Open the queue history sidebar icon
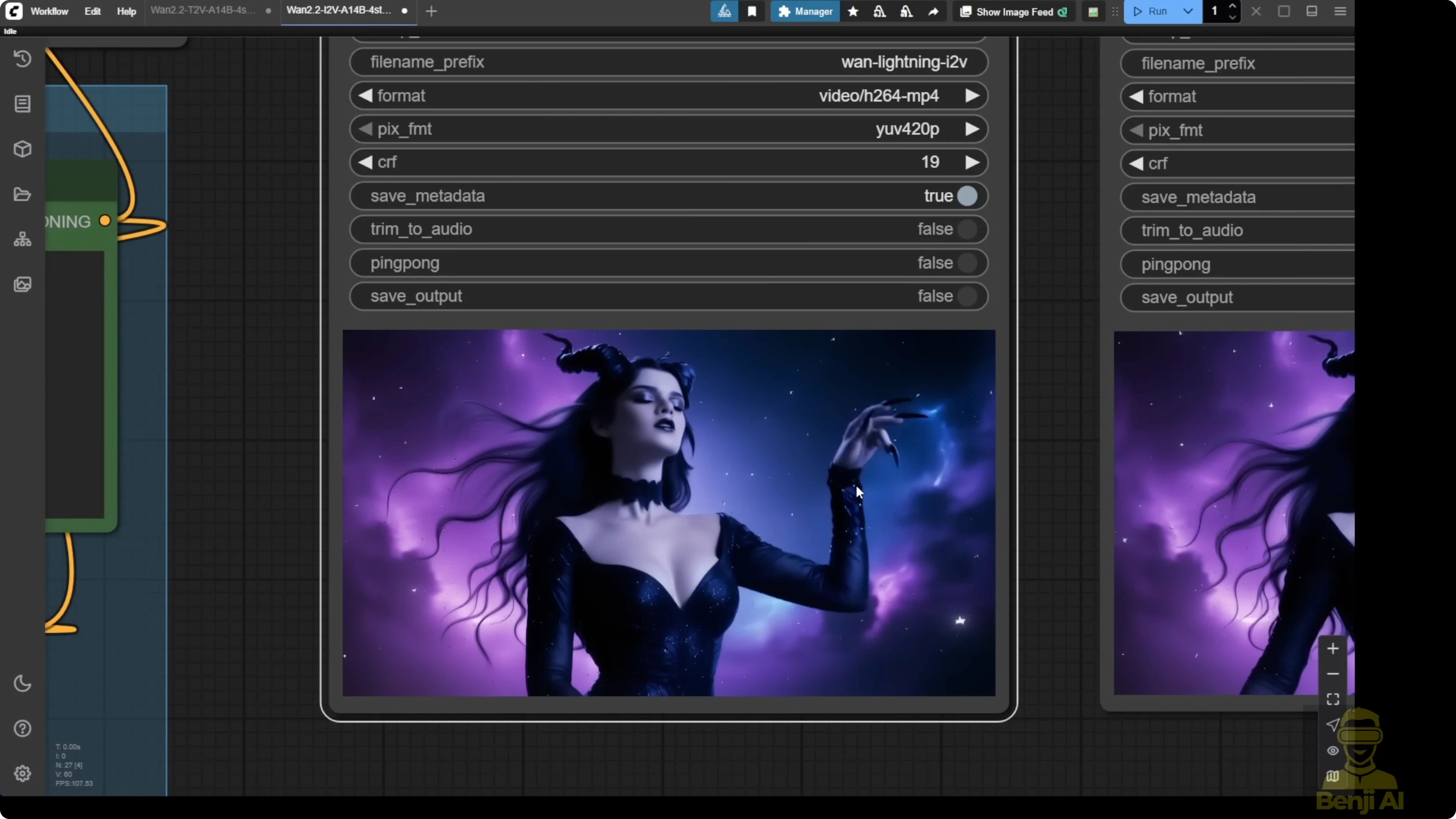Image resolution: width=1456 pixels, height=819 pixels. [23, 59]
